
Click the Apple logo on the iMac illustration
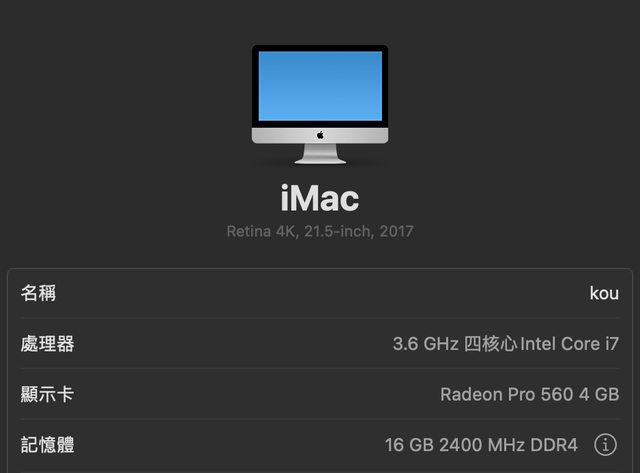click(x=320, y=134)
